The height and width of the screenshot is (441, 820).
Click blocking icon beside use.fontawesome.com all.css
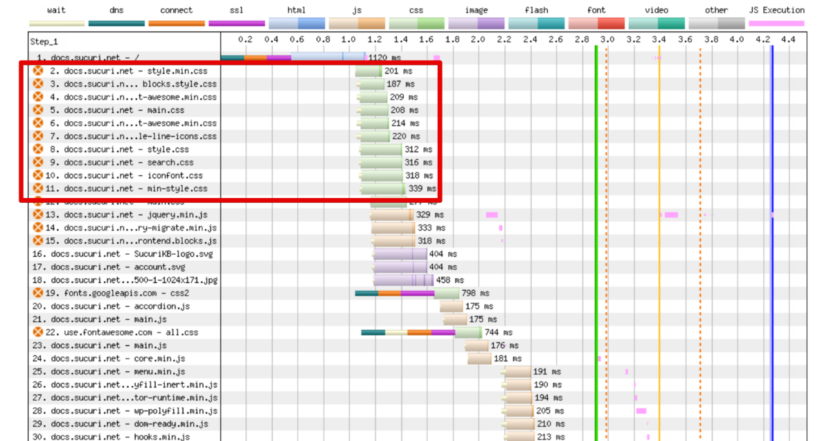[x=38, y=332]
